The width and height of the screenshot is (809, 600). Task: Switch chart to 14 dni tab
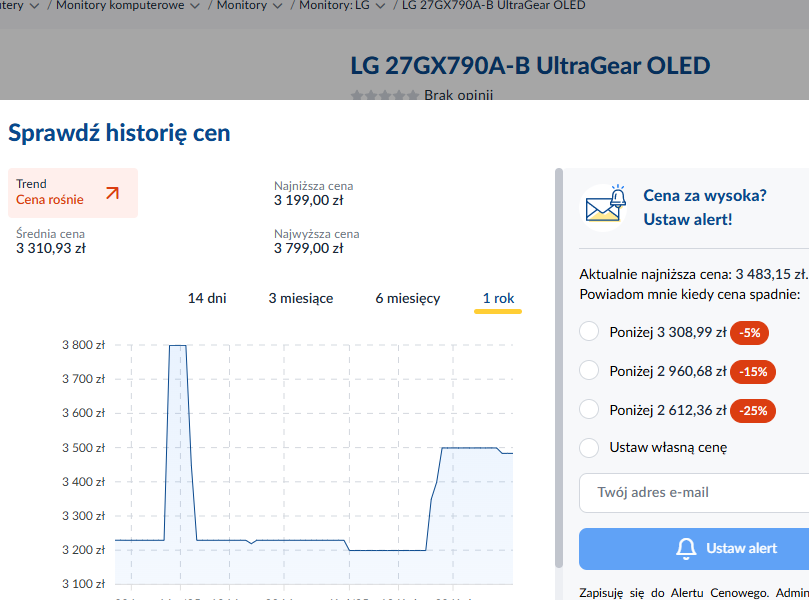[207, 298]
